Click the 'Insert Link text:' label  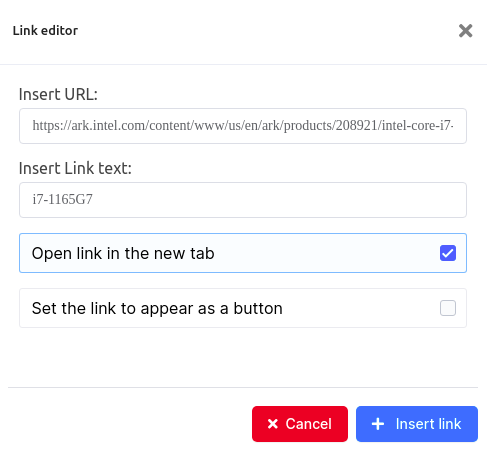(x=75, y=168)
